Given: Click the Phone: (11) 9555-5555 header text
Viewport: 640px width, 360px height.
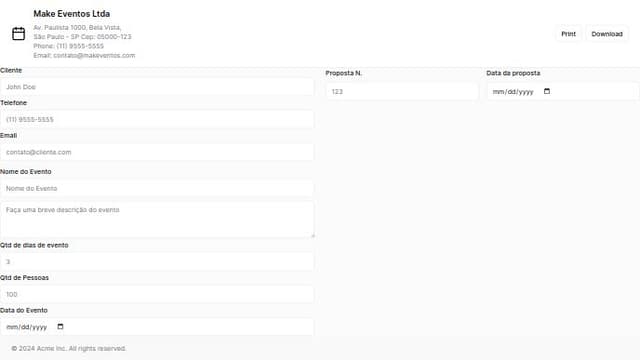Looking at the screenshot, I should [x=69, y=46].
